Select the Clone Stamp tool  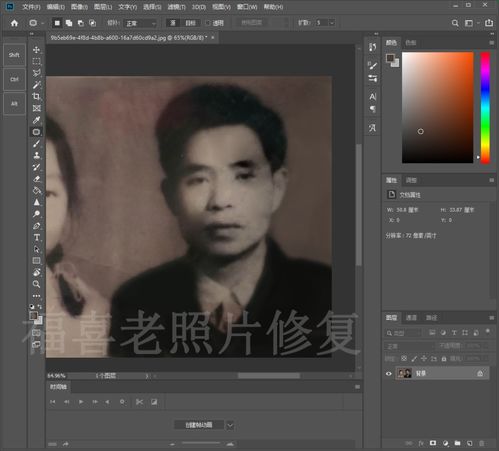(x=37, y=155)
